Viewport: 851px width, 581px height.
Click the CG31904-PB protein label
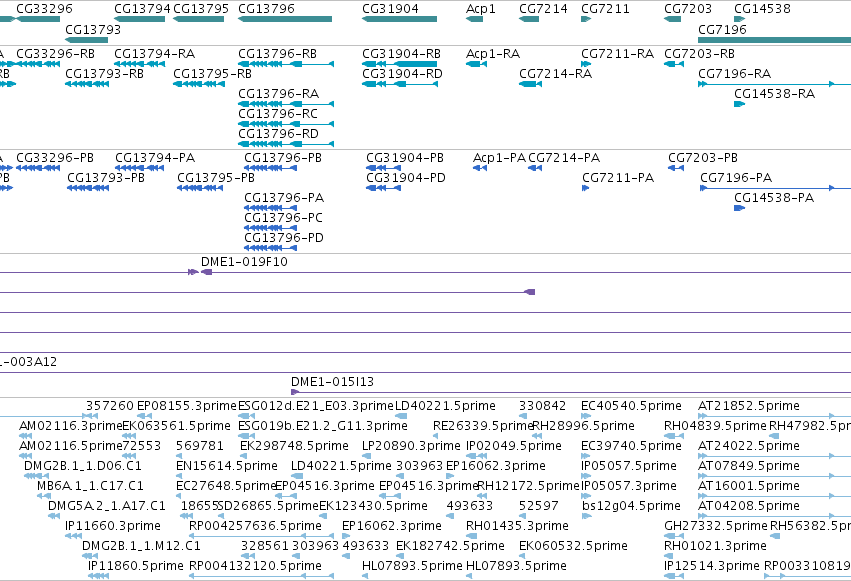click(x=405, y=158)
